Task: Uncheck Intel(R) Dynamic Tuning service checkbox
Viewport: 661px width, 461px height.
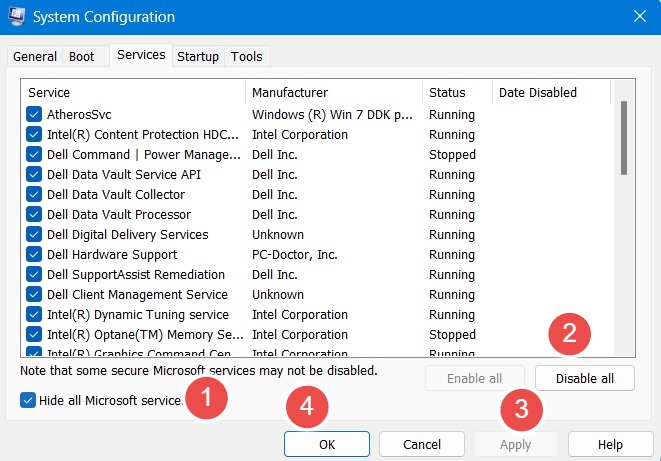Action: (x=34, y=314)
